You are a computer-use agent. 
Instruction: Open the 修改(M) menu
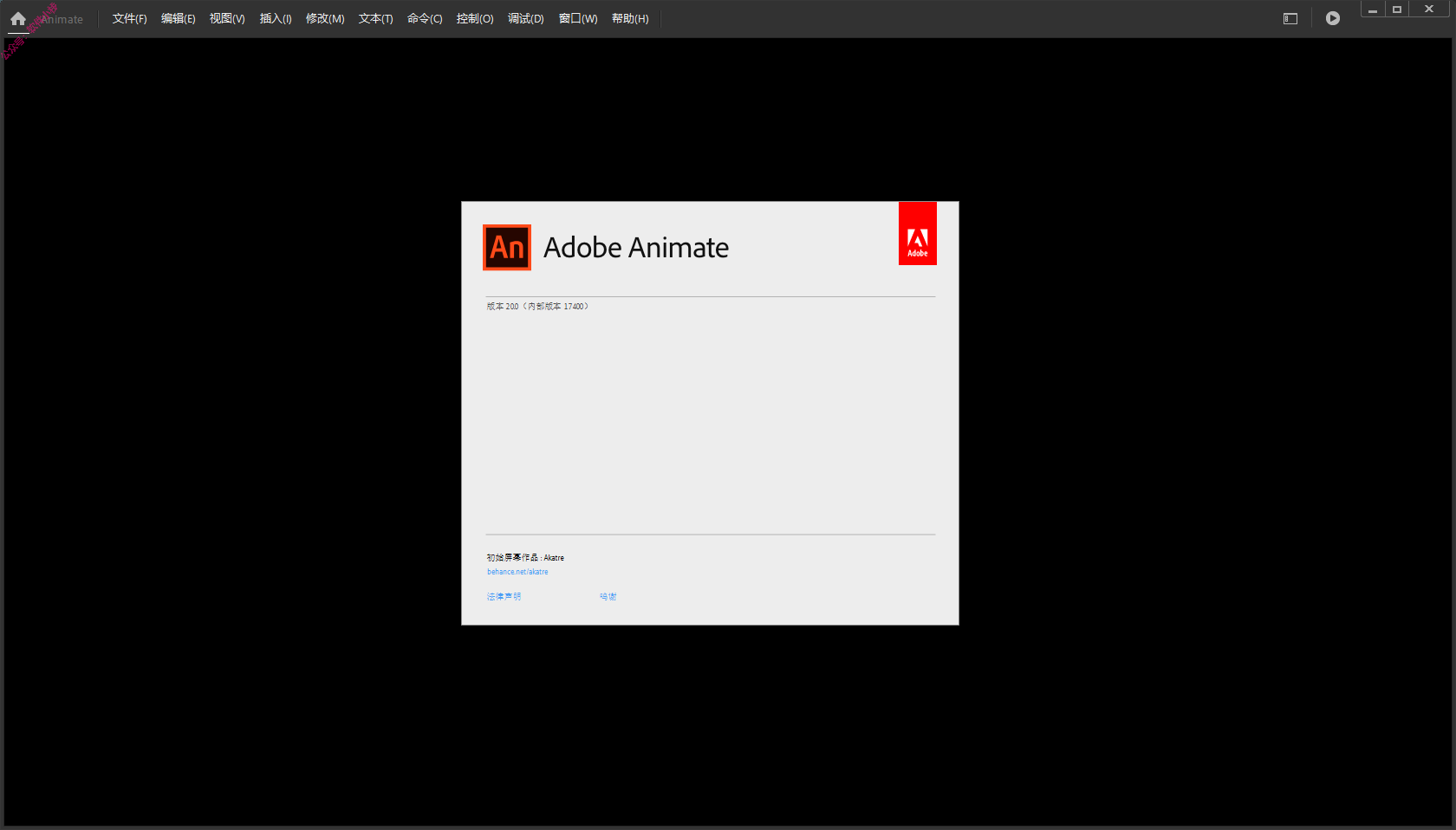coord(325,18)
